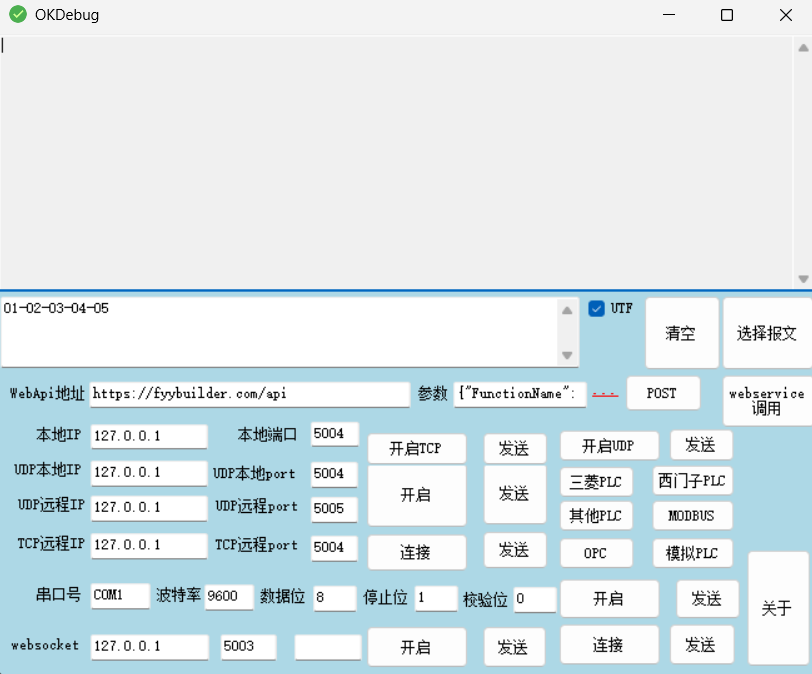Maximize the OKDebug window

tap(727, 15)
